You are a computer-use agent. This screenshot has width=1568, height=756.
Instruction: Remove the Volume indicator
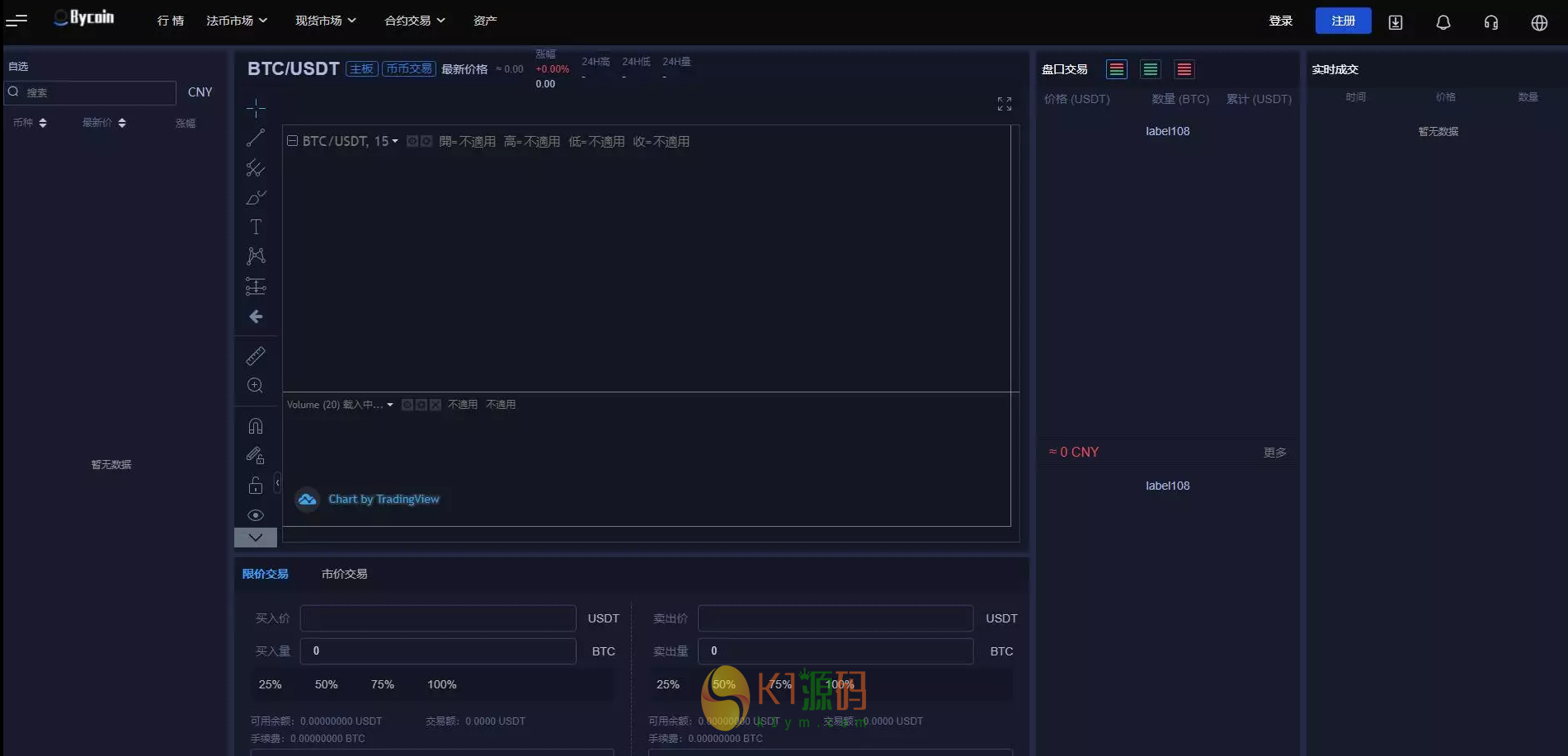[x=436, y=405]
